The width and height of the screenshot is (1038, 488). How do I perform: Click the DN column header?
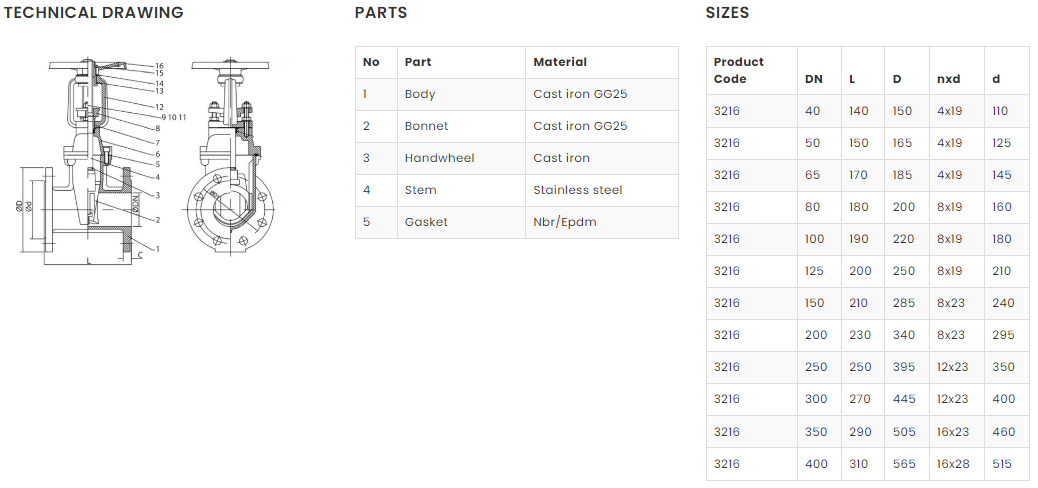tap(814, 79)
